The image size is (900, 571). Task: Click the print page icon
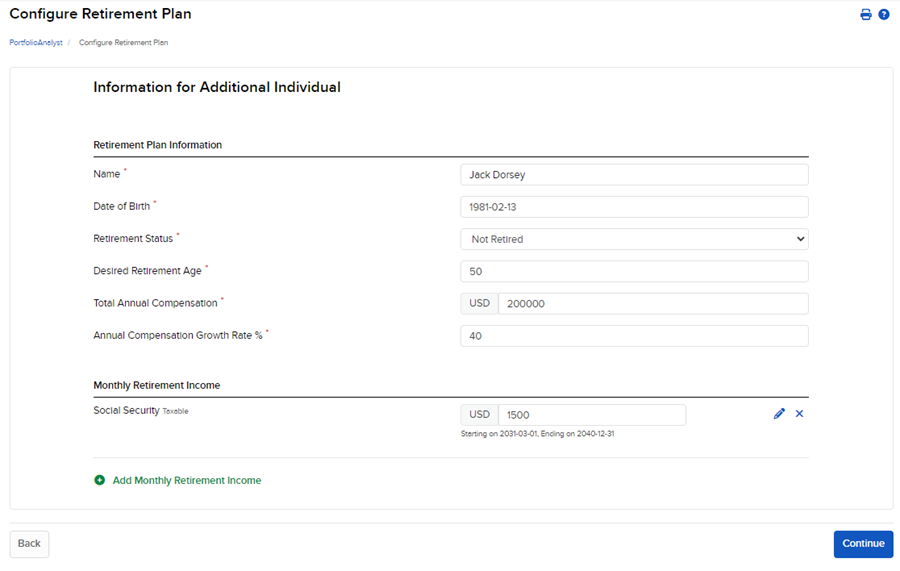(x=866, y=15)
